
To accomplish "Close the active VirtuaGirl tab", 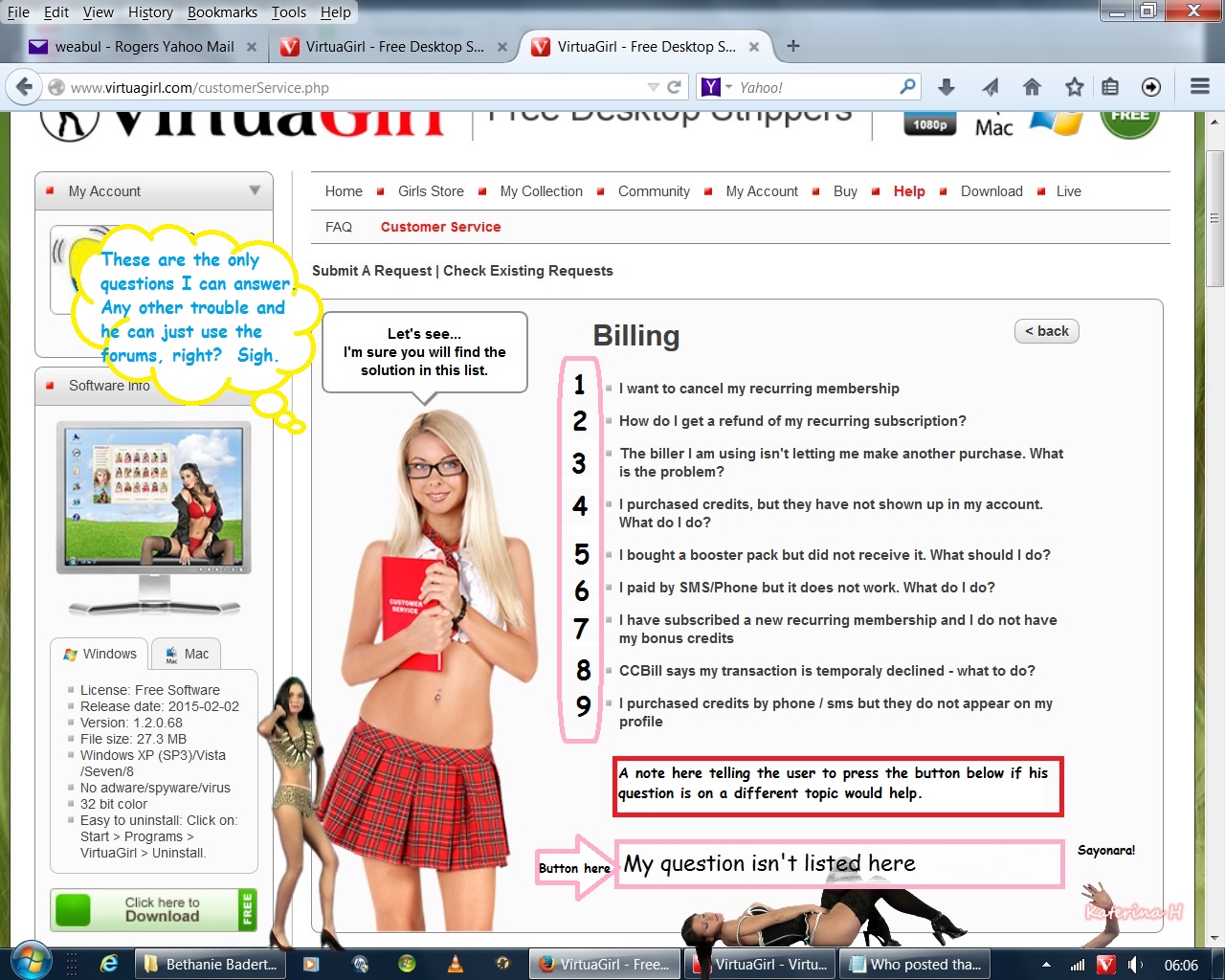I will coord(754,46).
